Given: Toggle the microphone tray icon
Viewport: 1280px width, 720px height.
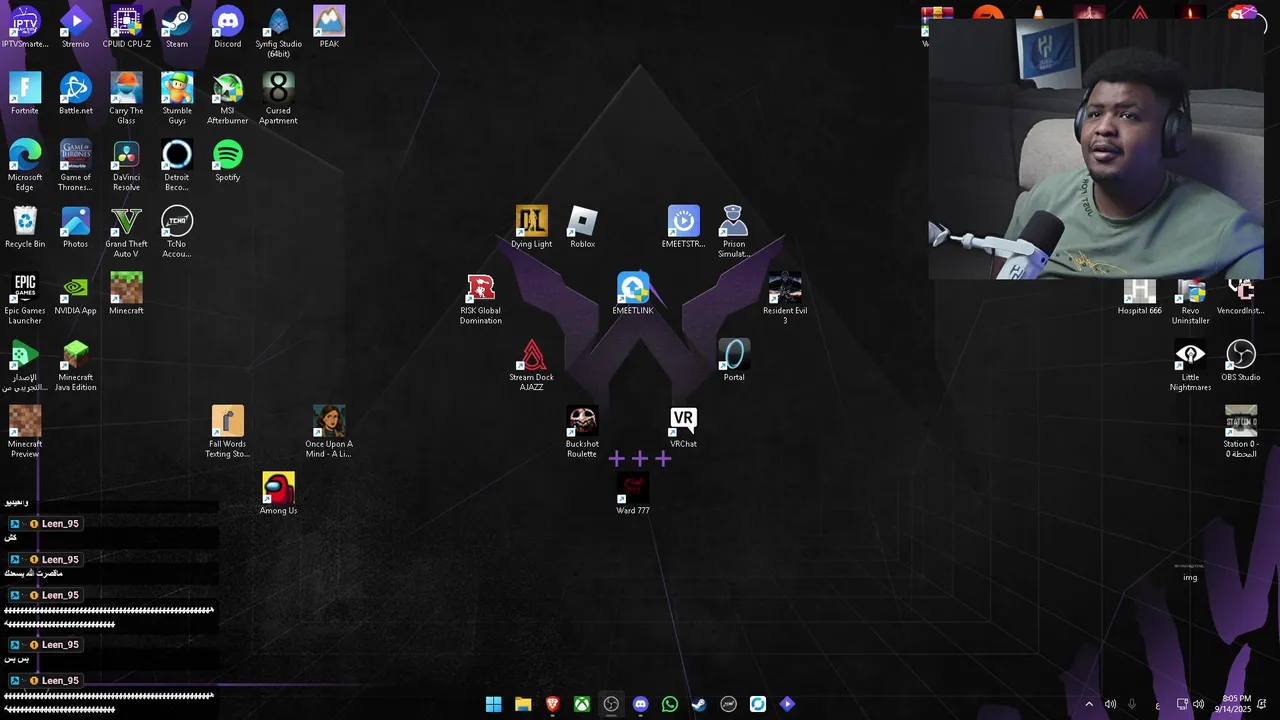Looking at the screenshot, I should pos(1132,704).
